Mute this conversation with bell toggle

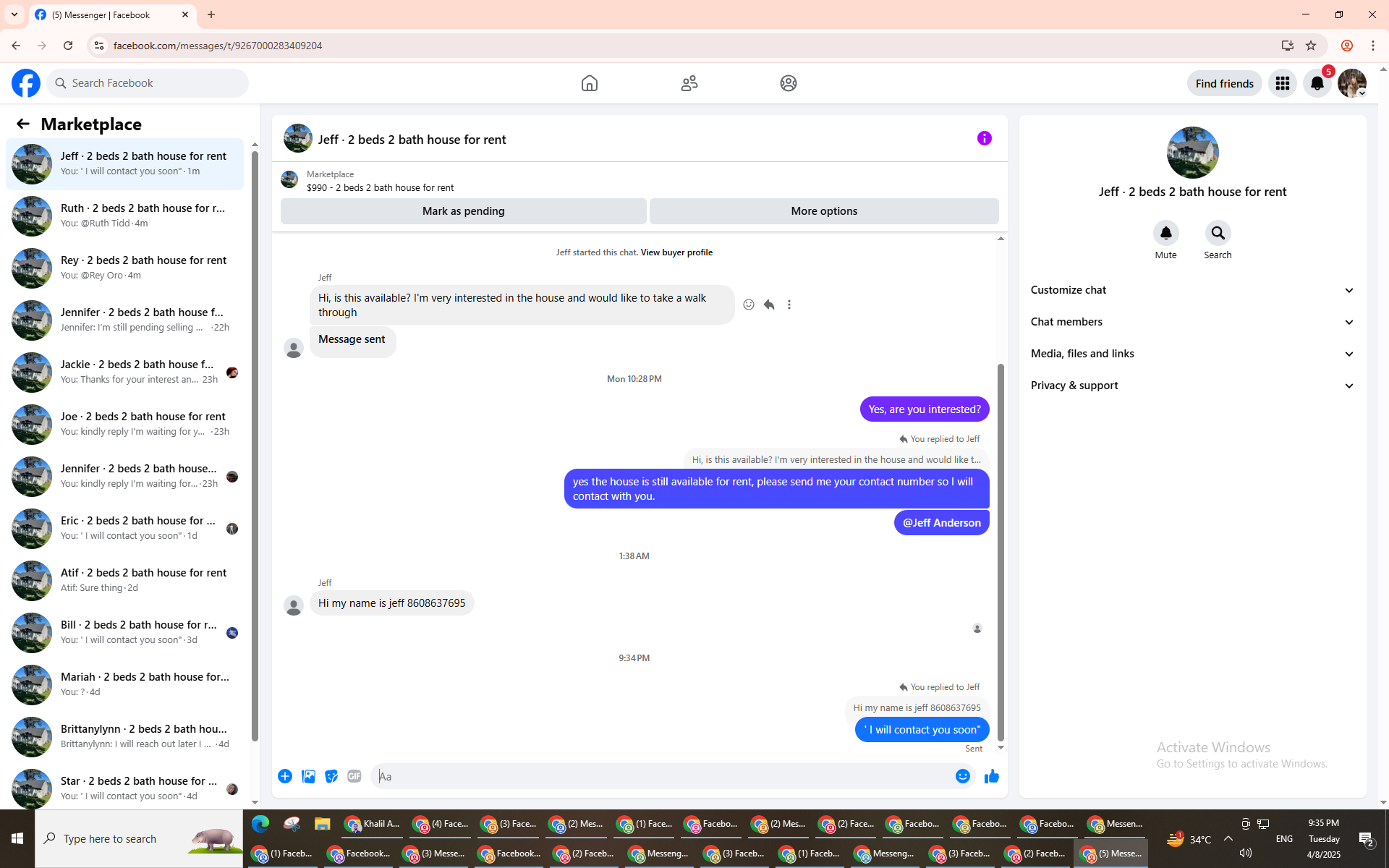coord(1165,233)
